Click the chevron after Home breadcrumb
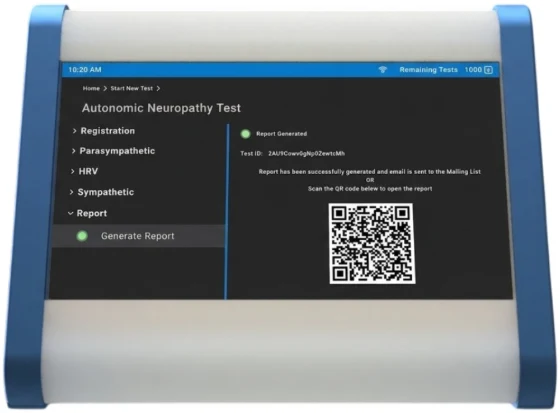The width and height of the screenshot is (560, 413). pyautogui.click(x=105, y=88)
